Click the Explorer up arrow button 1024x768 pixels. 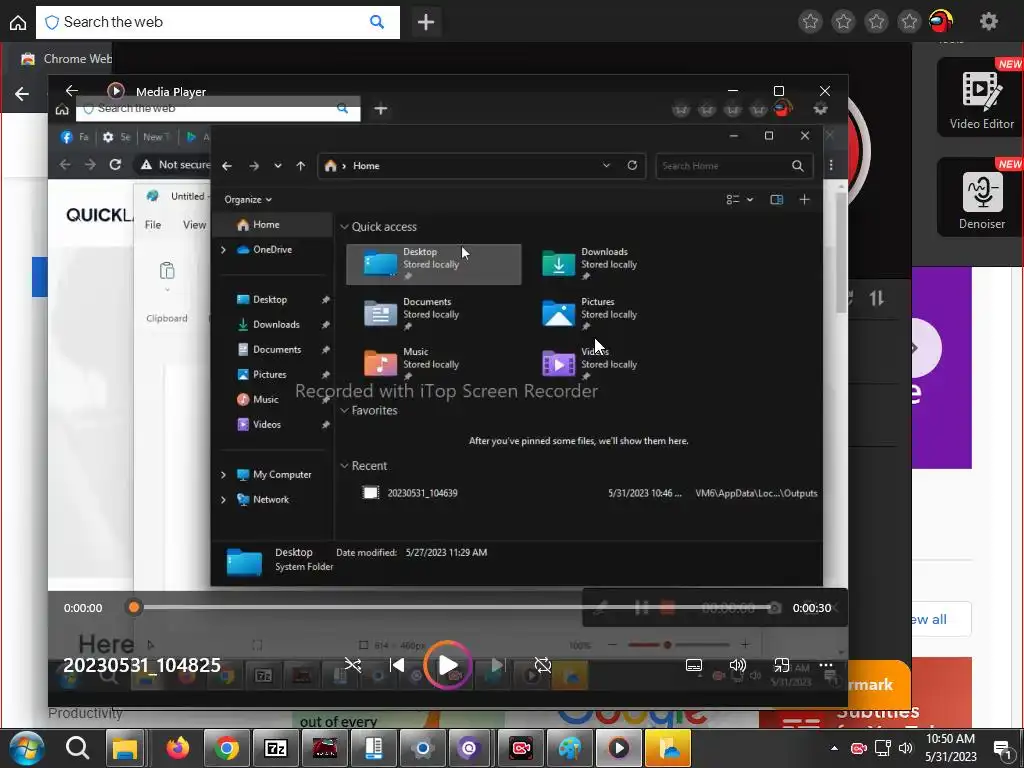coord(300,166)
